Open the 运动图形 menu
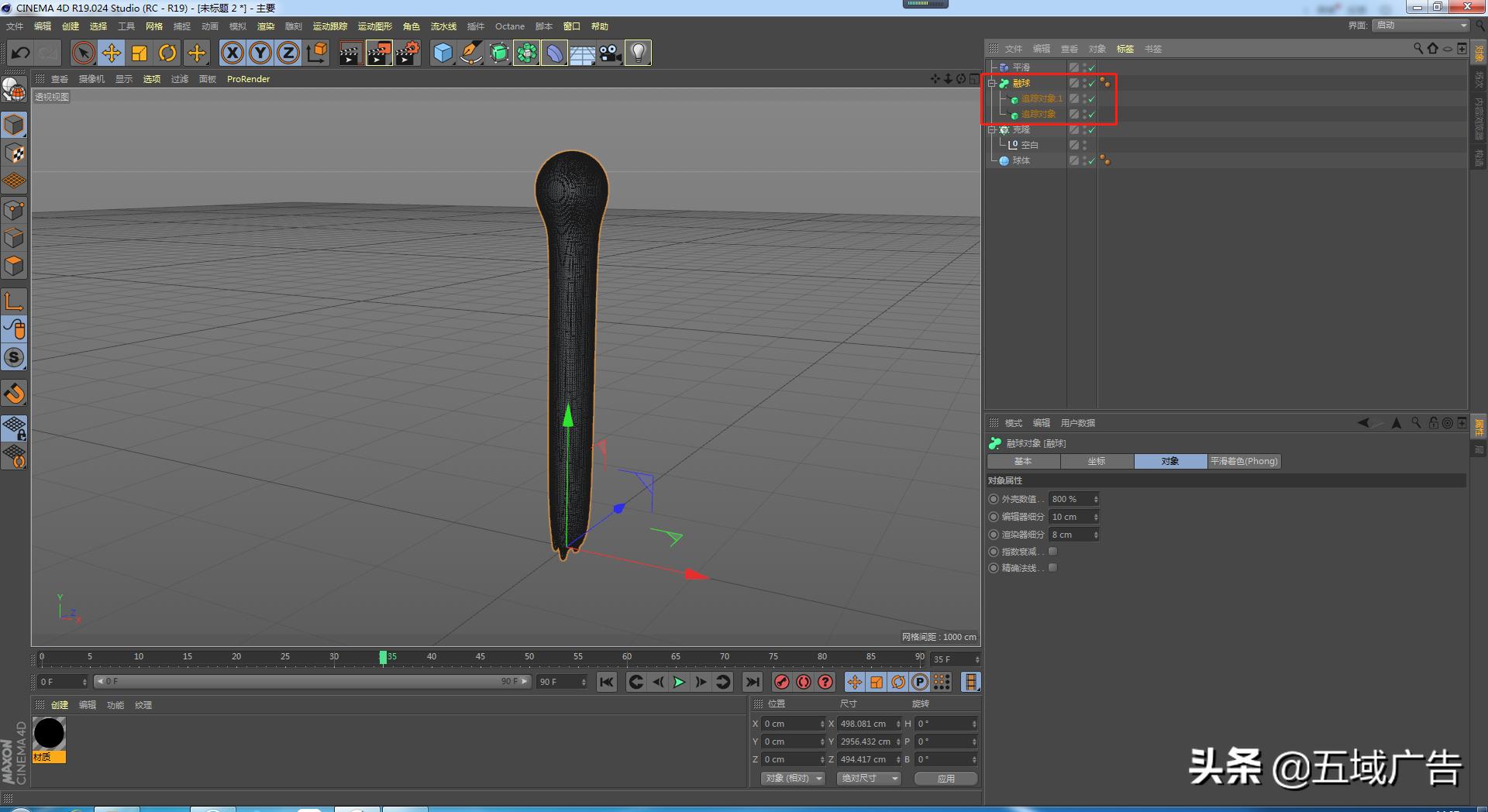The image size is (1488, 812). (374, 26)
